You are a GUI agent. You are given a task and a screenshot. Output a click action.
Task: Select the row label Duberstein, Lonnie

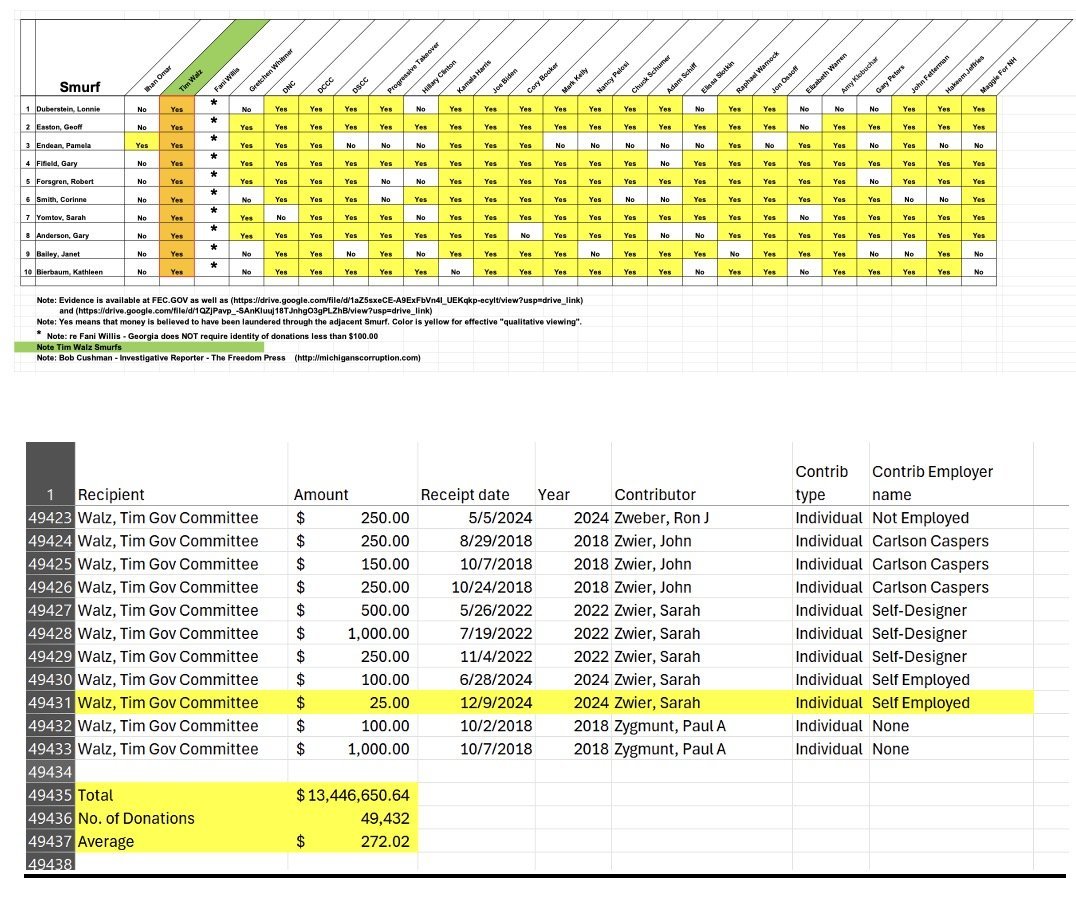pyautogui.click(x=70, y=107)
